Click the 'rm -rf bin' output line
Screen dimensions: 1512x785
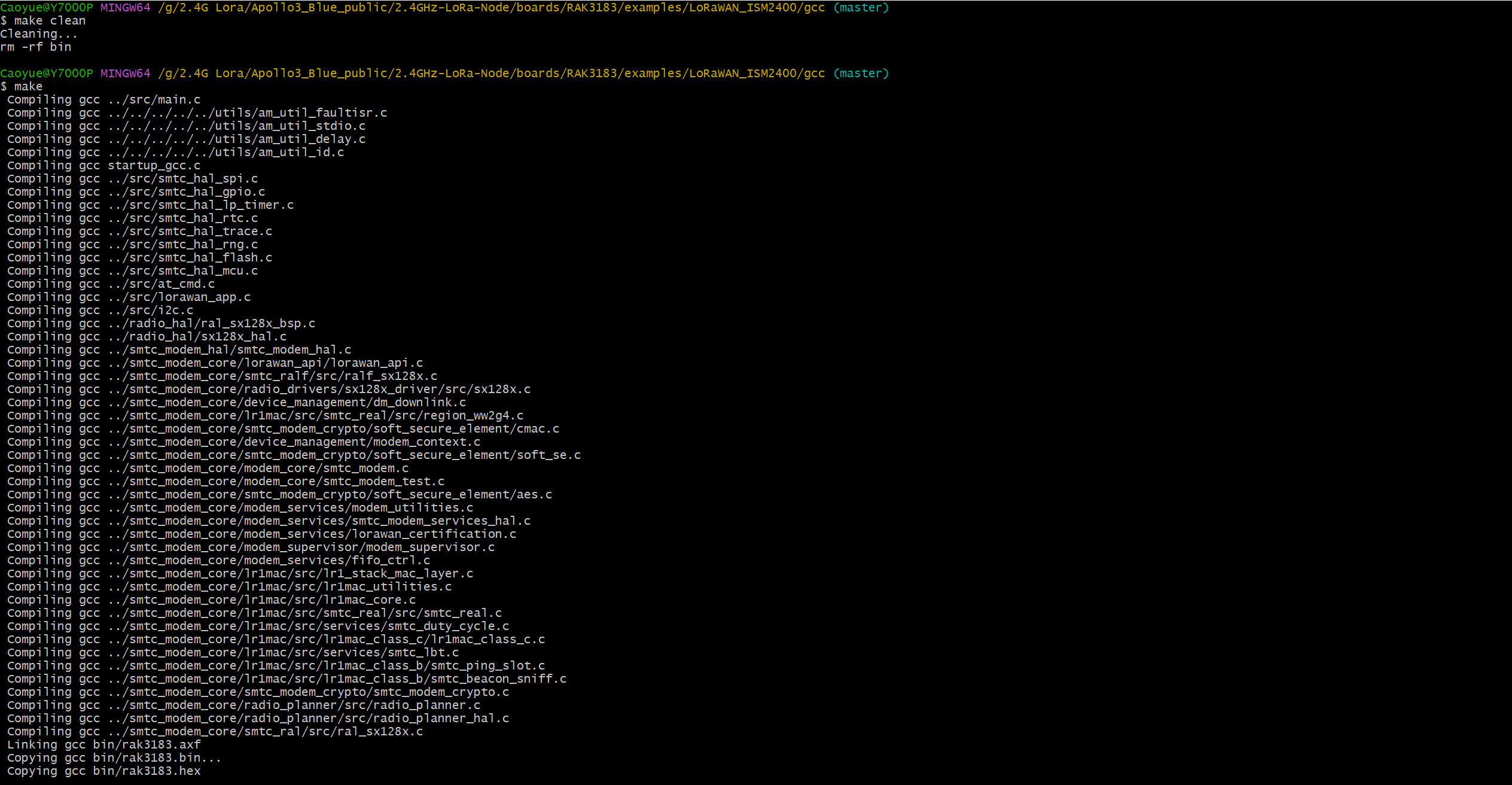pos(36,47)
